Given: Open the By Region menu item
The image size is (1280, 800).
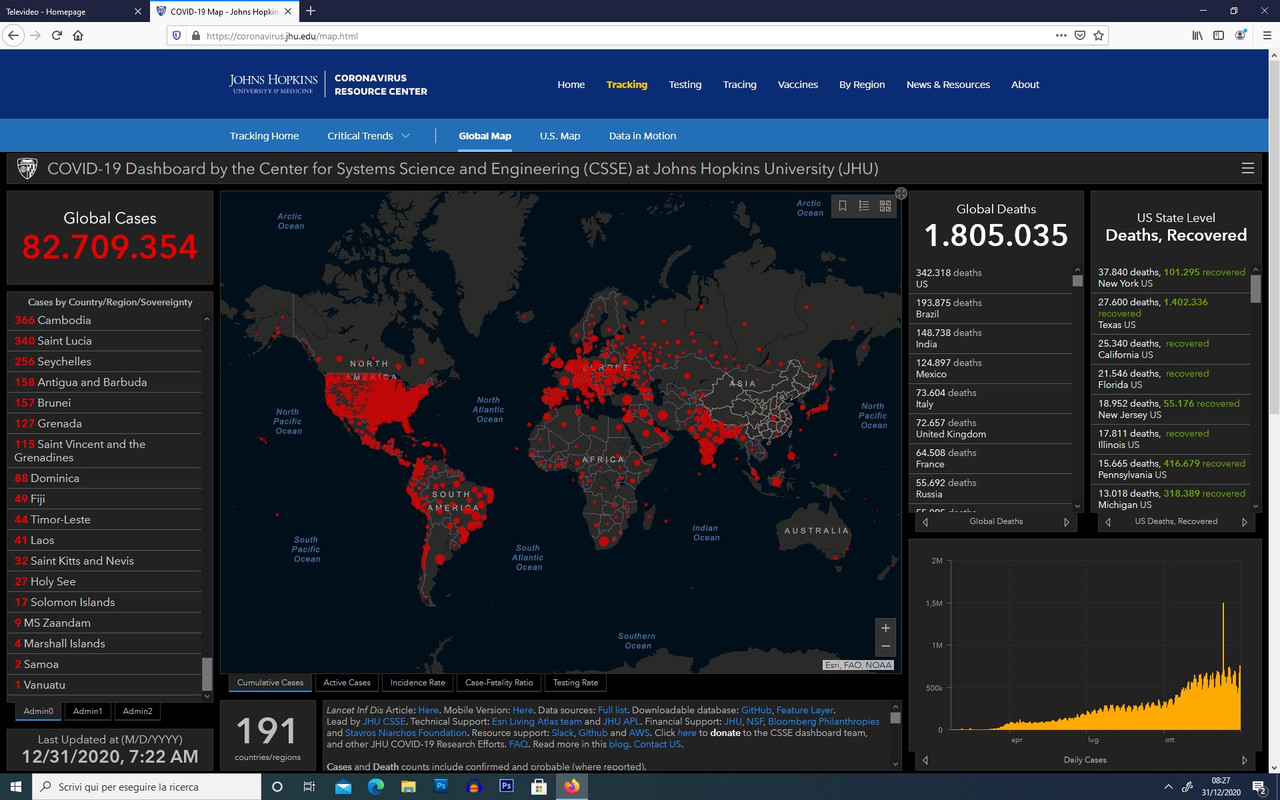Looking at the screenshot, I should (862, 85).
